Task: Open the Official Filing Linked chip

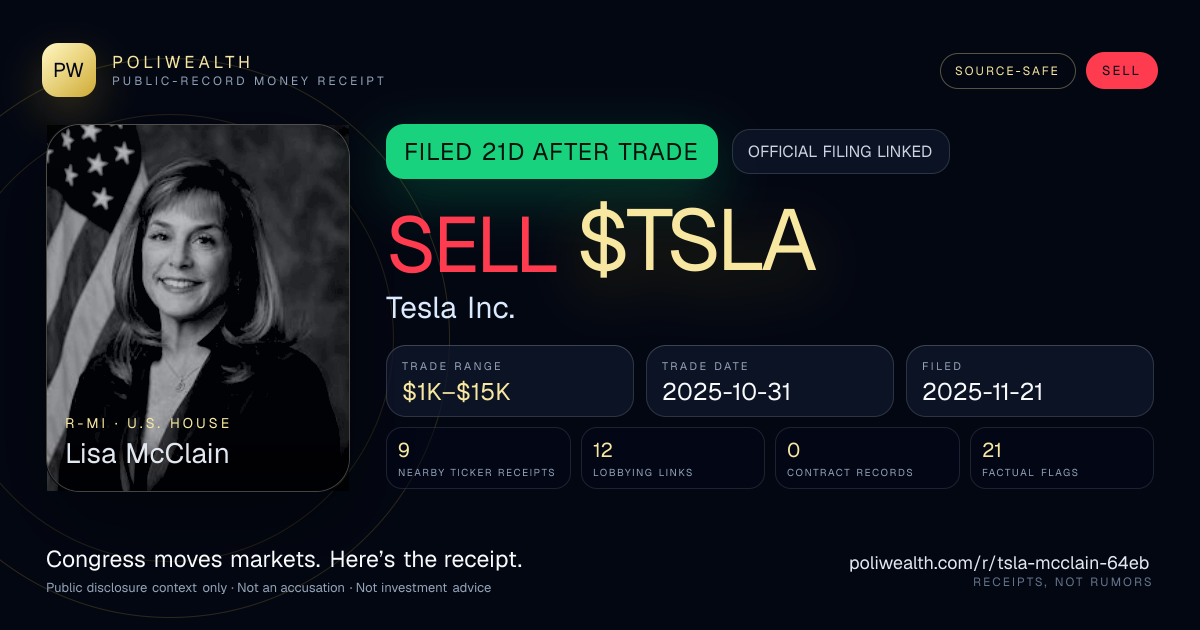Action: point(840,152)
